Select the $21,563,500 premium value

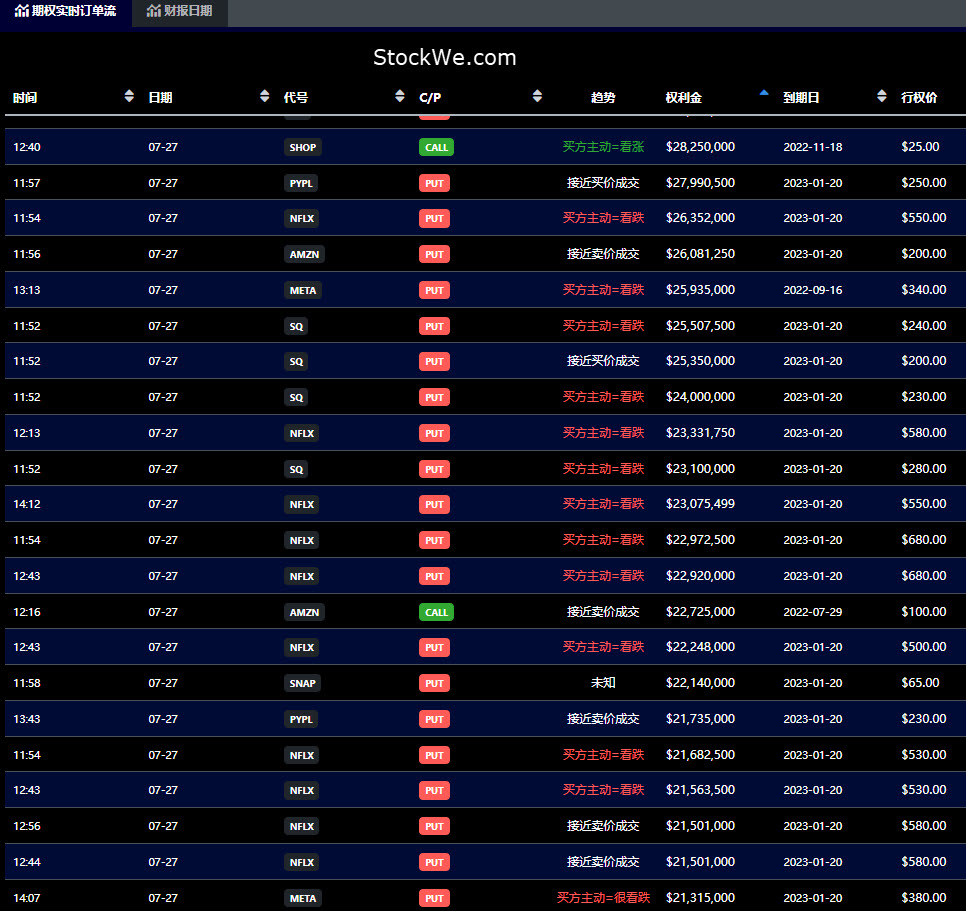coord(700,789)
